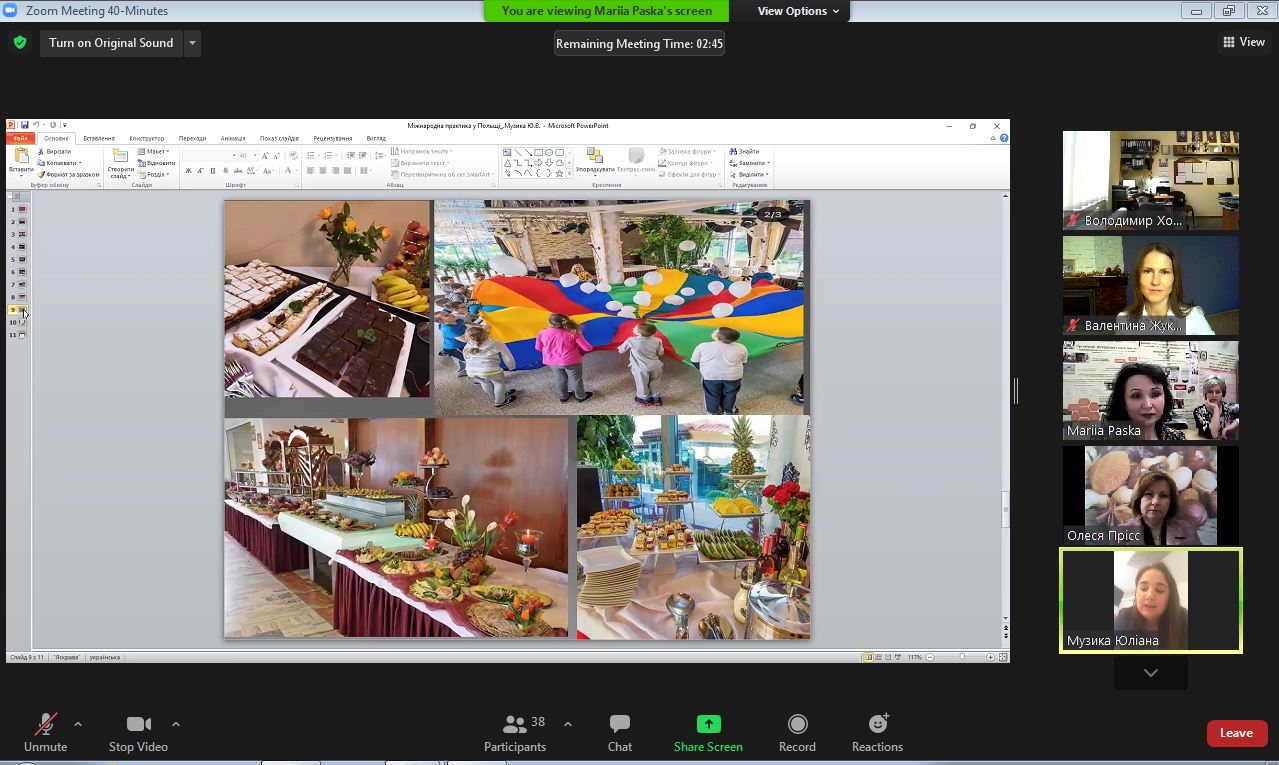Click the green Share Screen icon
The image size is (1279, 765).
(x=708, y=724)
